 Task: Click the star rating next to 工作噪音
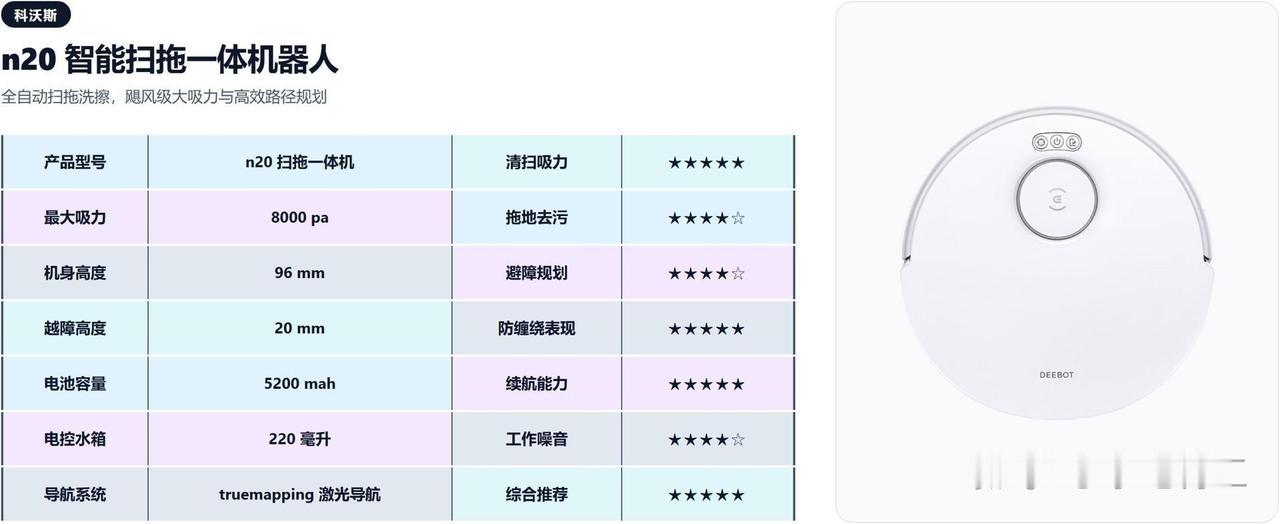[706, 439]
